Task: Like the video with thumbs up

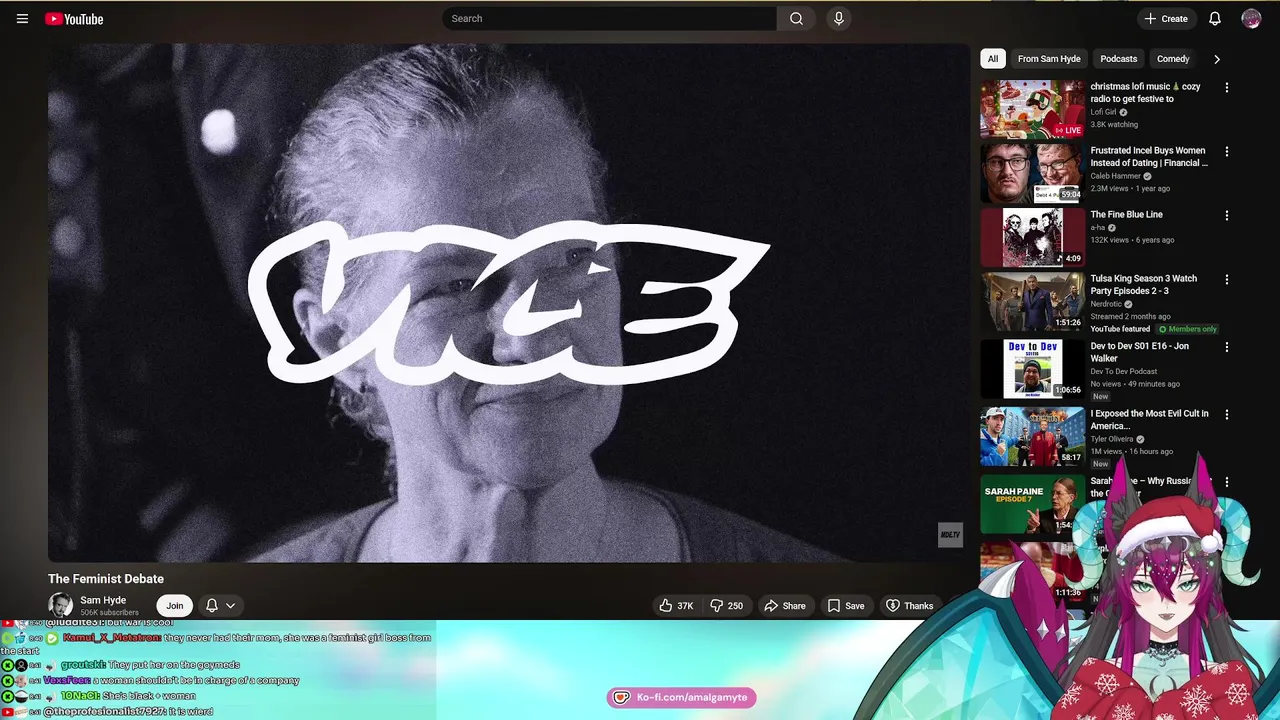Action: 675,605
